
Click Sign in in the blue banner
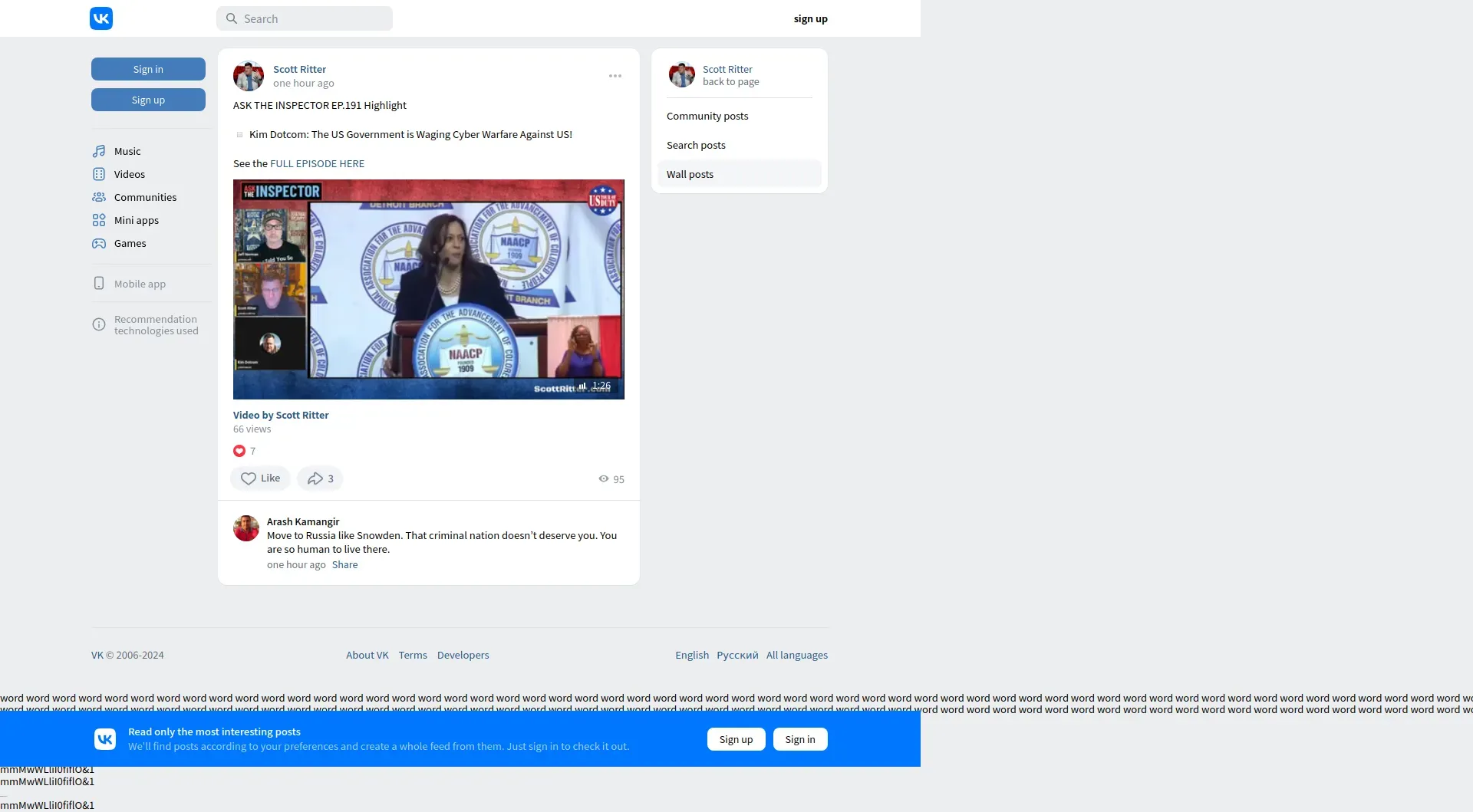(x=800, y=739)
